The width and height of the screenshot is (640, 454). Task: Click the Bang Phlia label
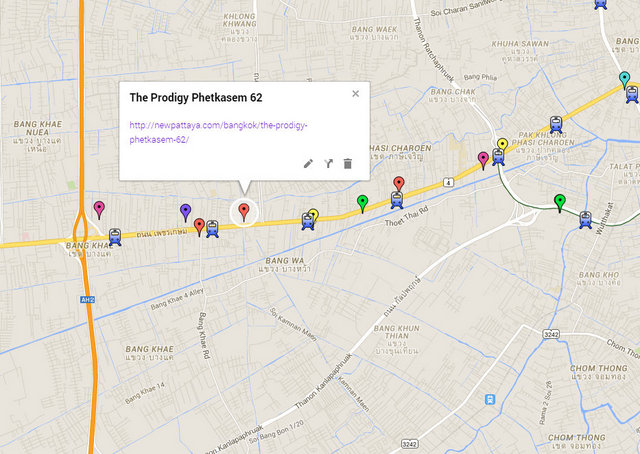tap(480, 77)
